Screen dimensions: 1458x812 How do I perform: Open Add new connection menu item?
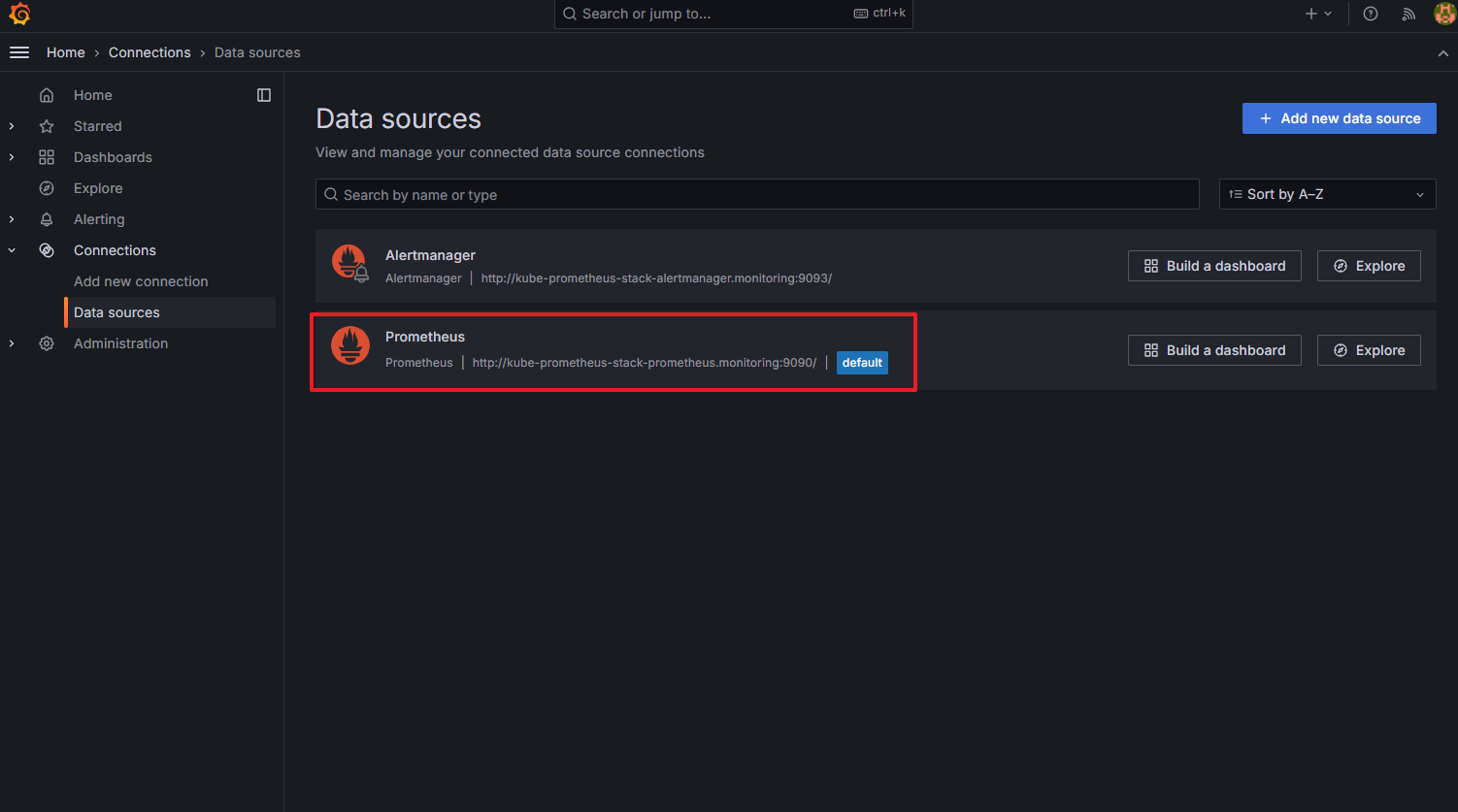(x=141, y=281)
